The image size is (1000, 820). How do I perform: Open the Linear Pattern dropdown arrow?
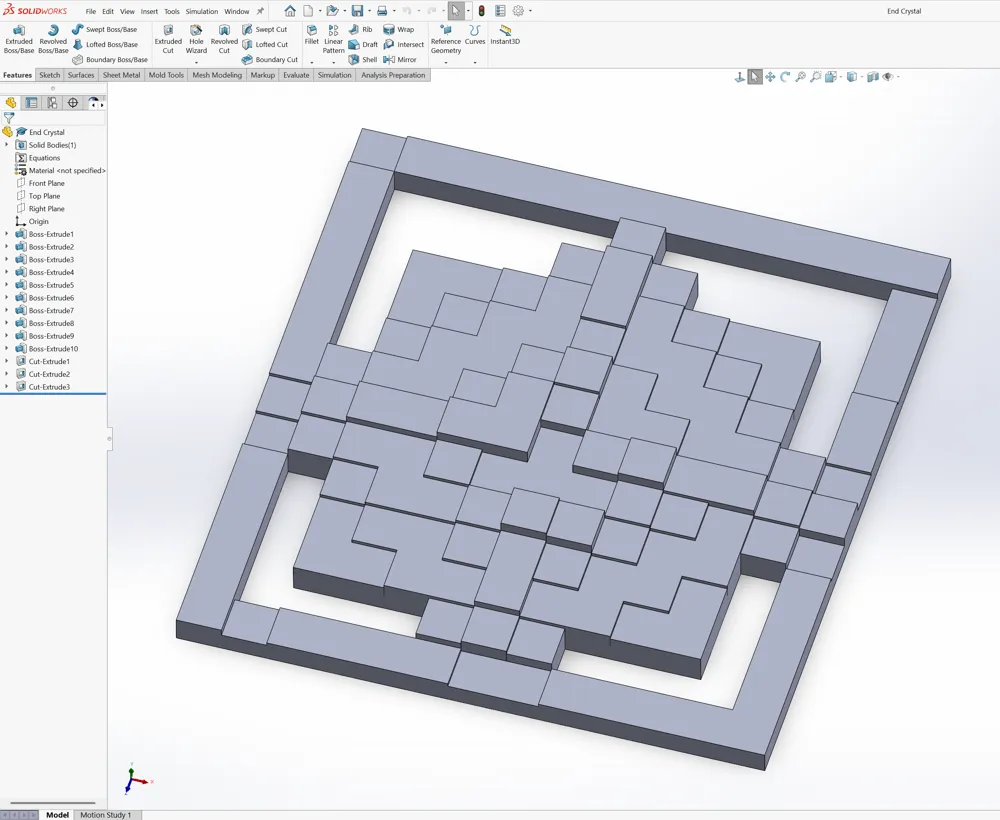(334, 62)
